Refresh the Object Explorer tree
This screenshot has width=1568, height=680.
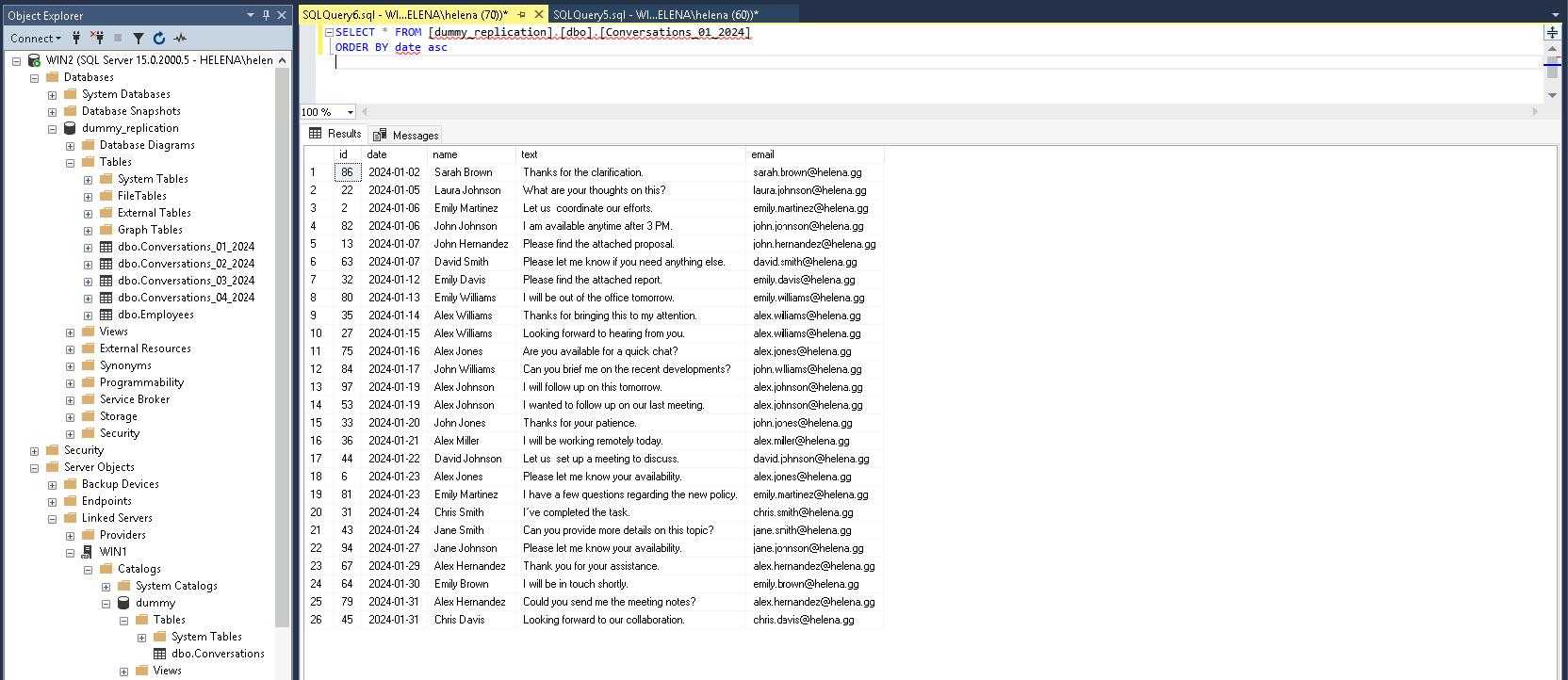159,38
